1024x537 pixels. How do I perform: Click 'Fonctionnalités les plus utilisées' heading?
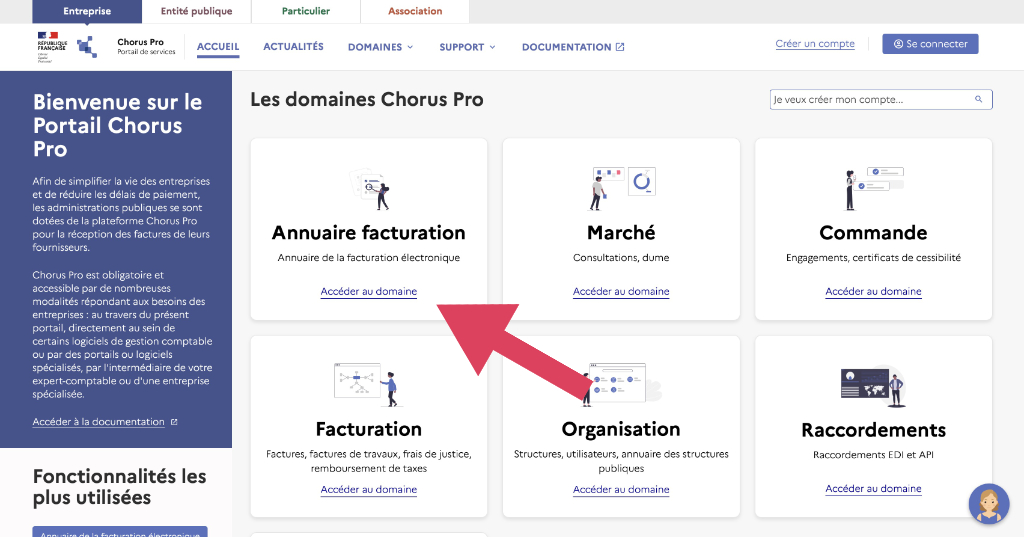pyautogui.click(x=120, y=487)
